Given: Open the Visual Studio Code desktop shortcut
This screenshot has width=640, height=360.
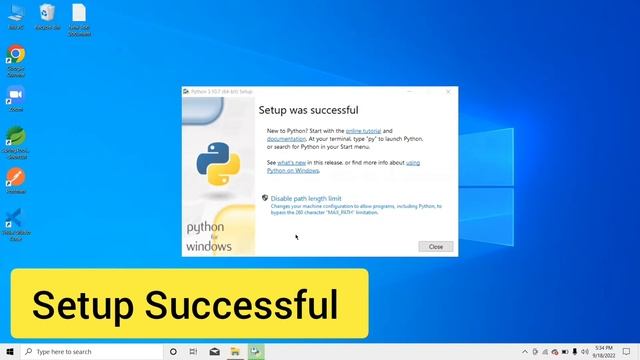Looking at the screenshot, I should pyautogui.click(x=16, y=224).
